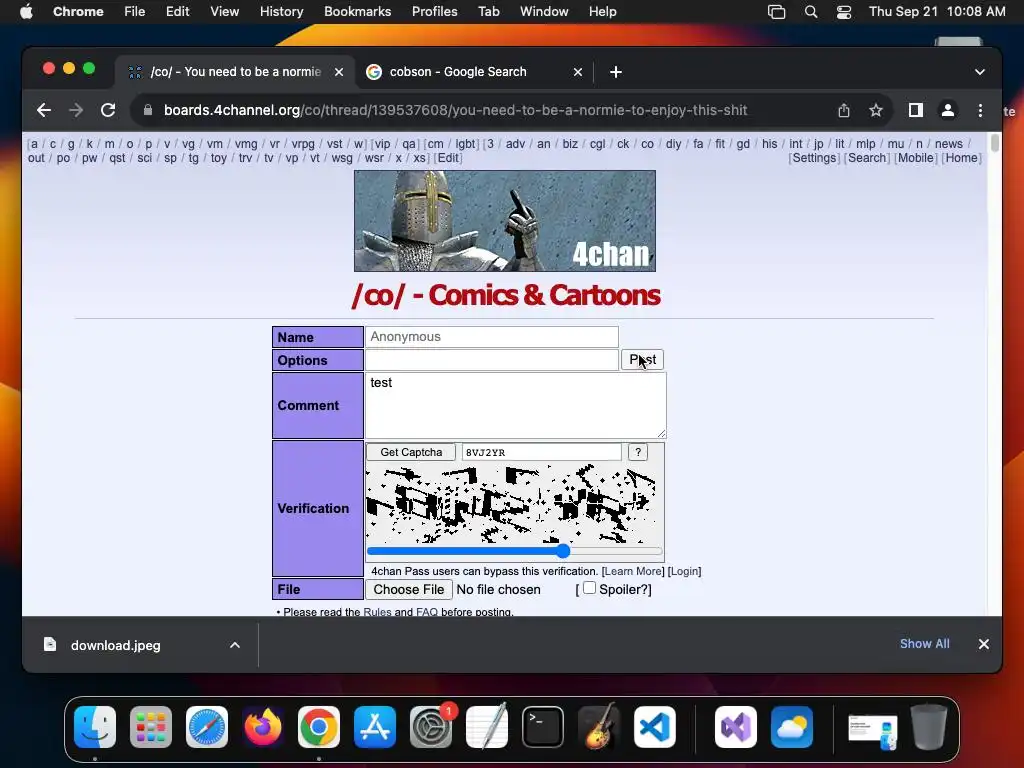Open Spotlight search in menu bar
The width and height of the screenshot is (1024, 768).
point(810,12)
